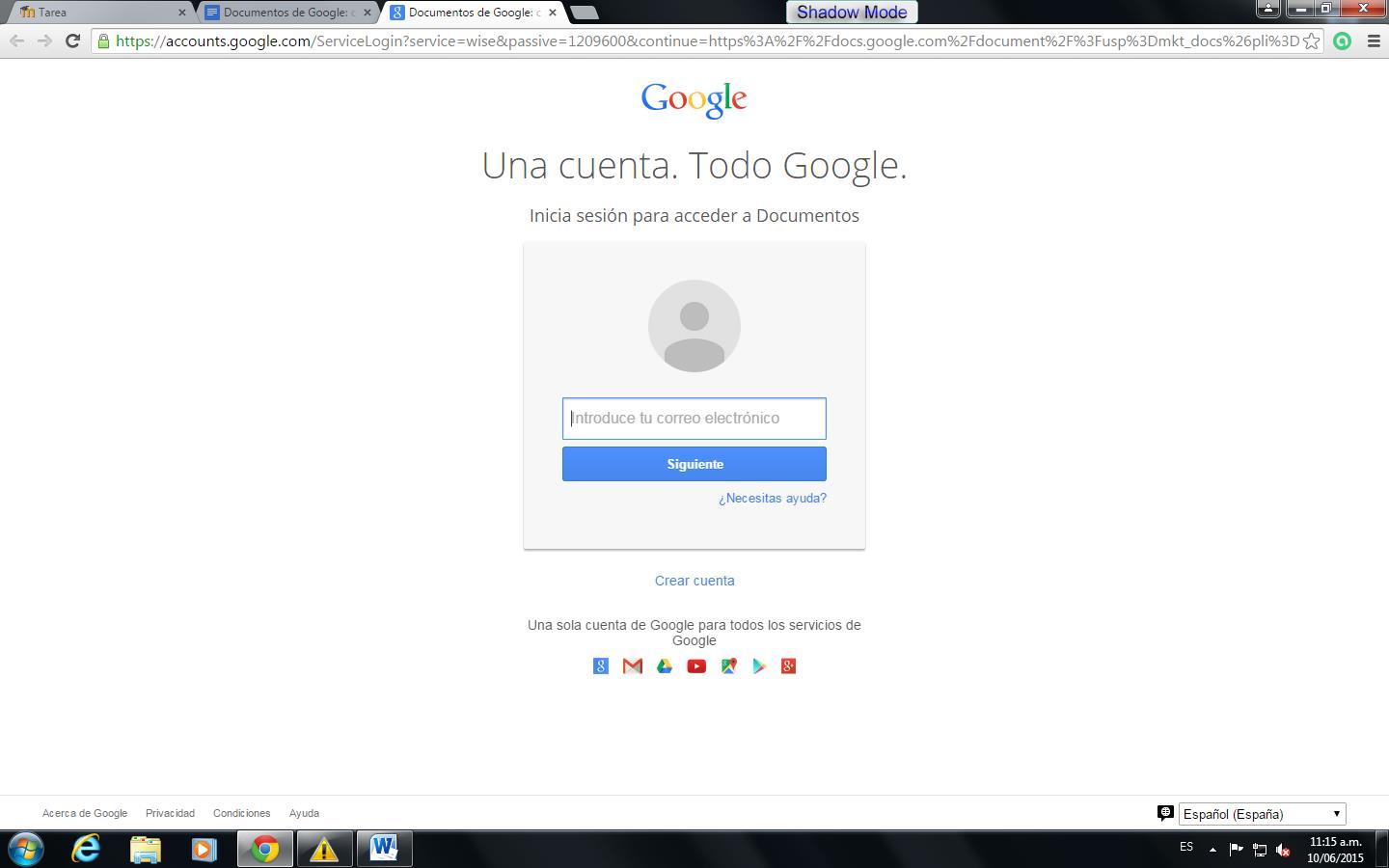Open the Chrome hamburger menu

coord(1375,41)
